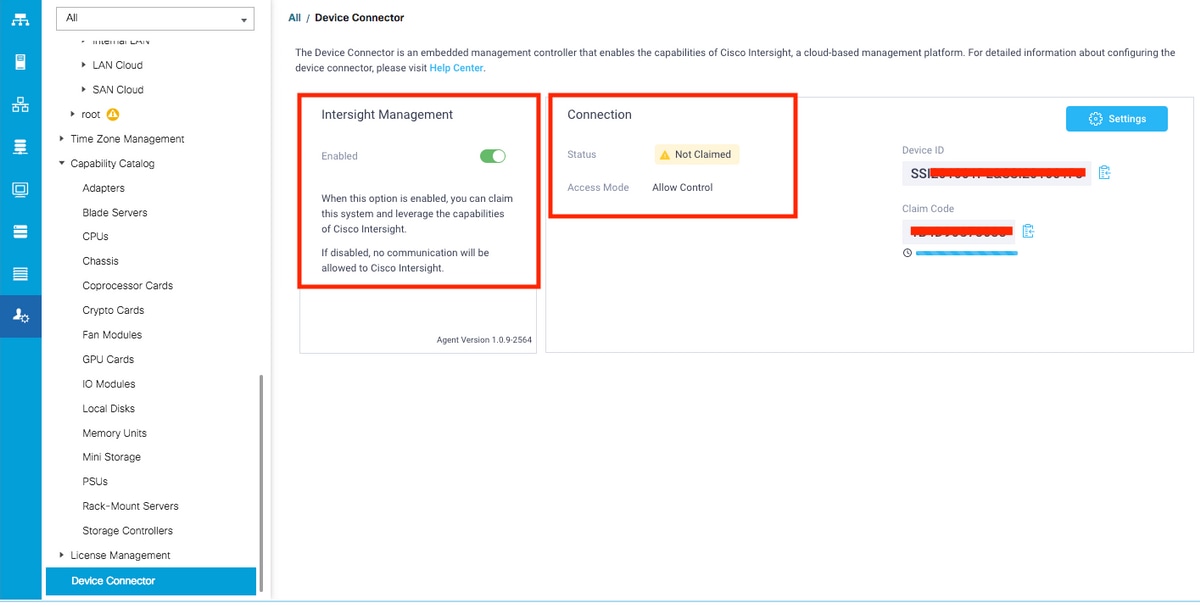The image size is (1200, 607).
Task: Click the "Allow Control" access mode value
Action: tap(683, 188)
